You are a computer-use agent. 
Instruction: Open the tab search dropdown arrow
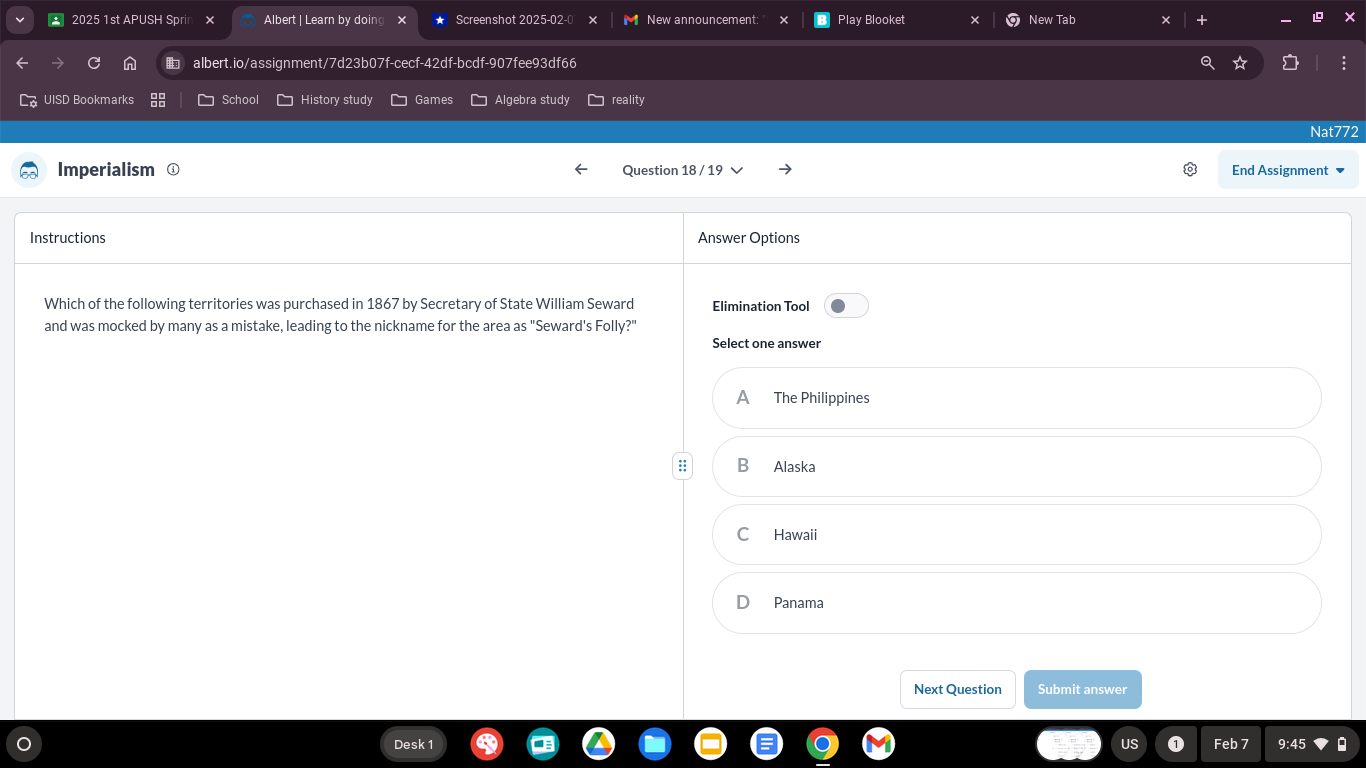[19, 20]
